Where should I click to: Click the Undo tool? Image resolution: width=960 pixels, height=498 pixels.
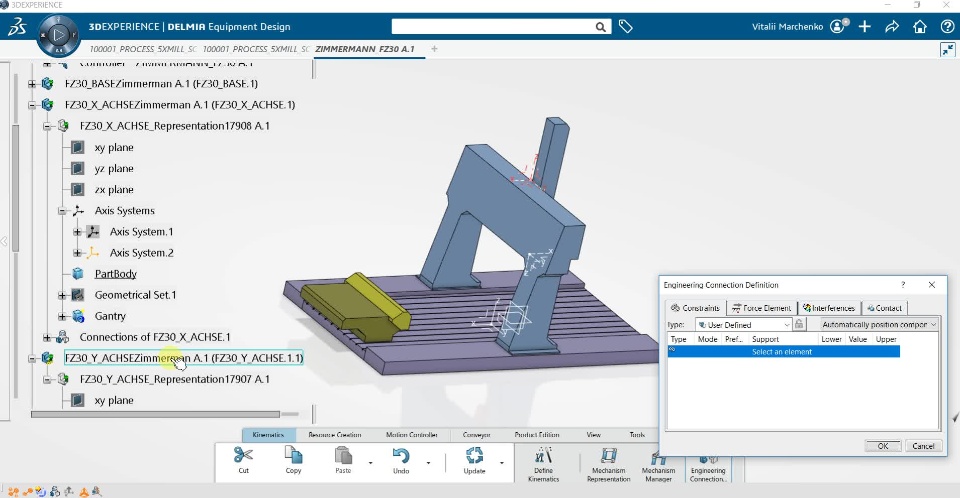click(x=401, y=460)
